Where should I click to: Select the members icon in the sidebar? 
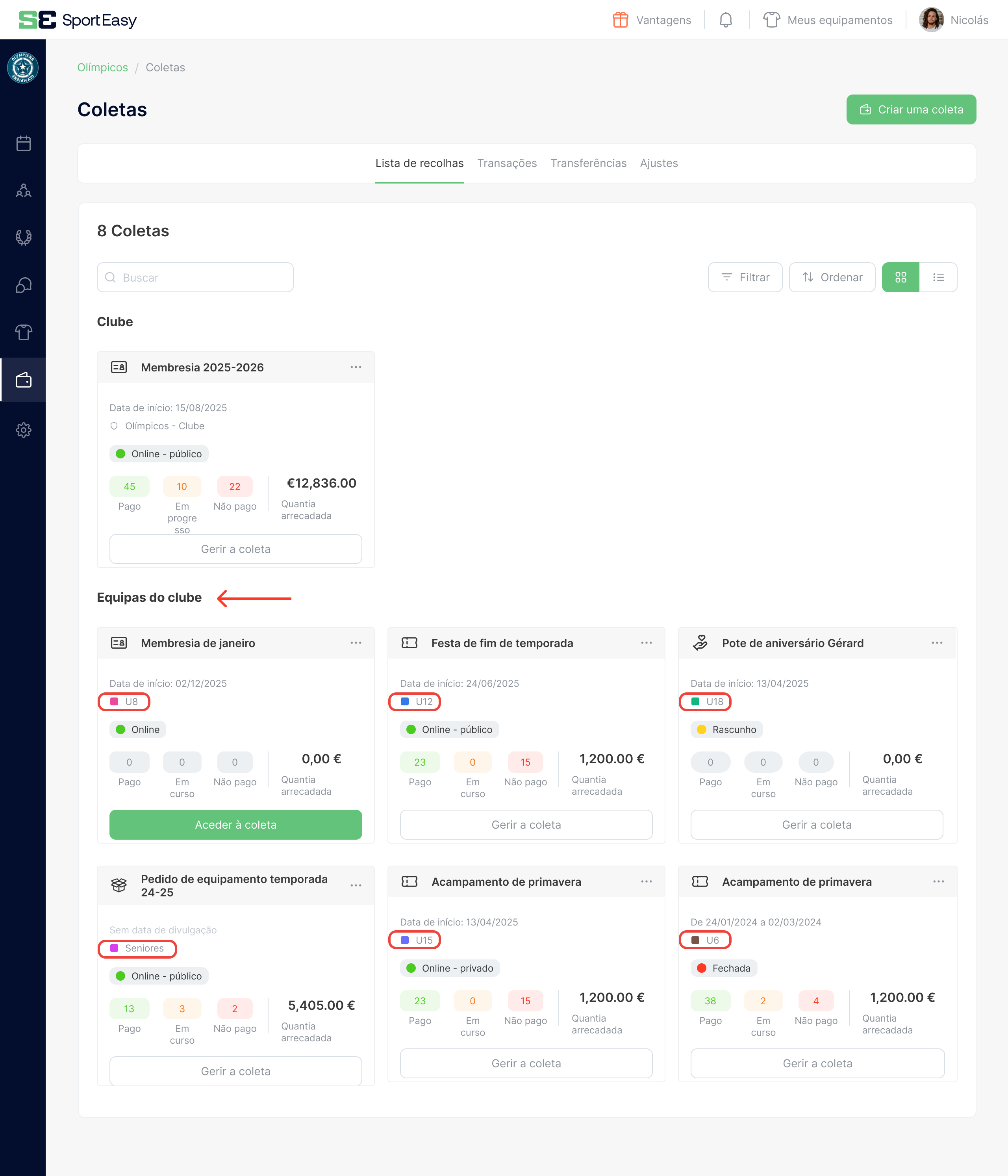tap(23, 191)
